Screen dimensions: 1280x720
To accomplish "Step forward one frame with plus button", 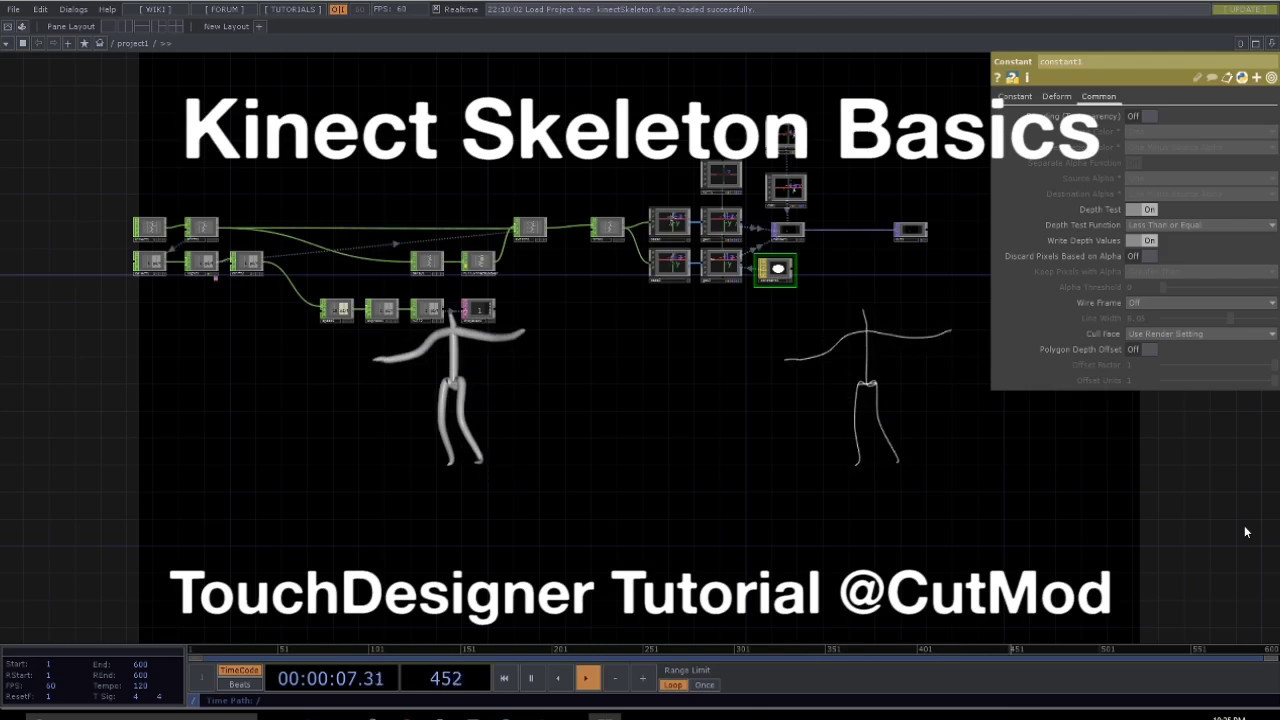I will click(642, 678).
